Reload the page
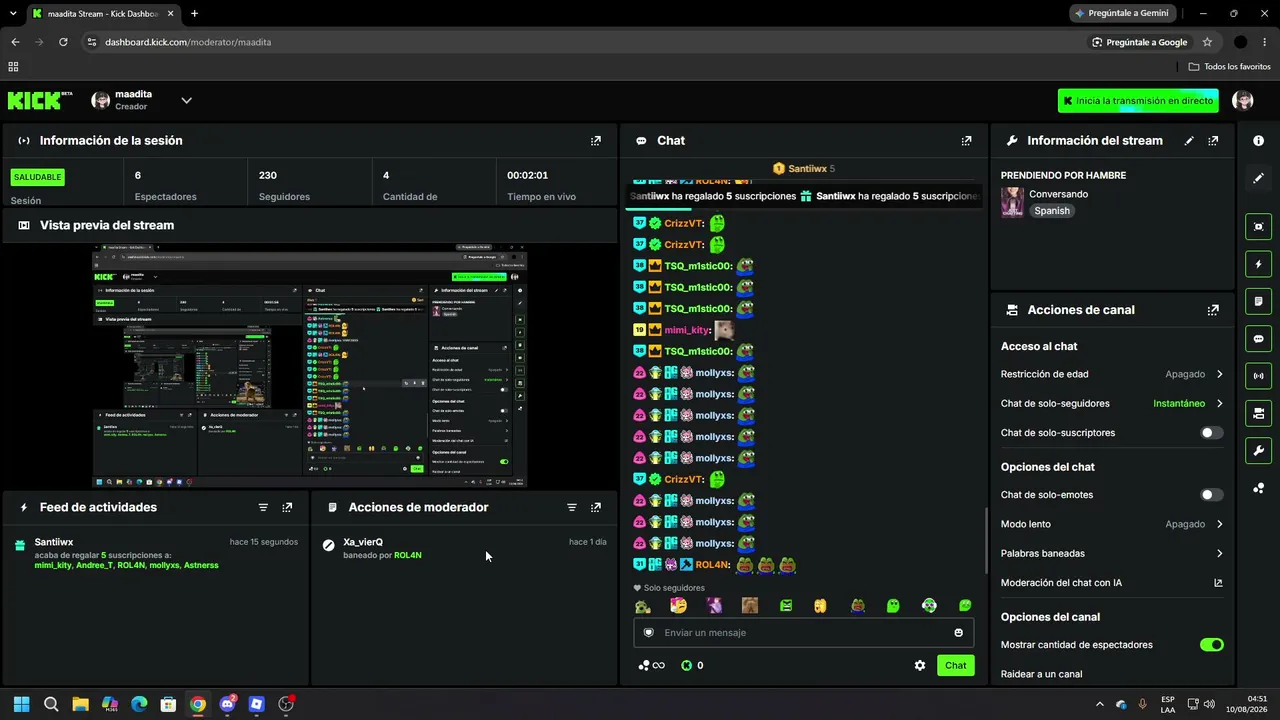Image resolution: width=1280 pixels, height=720 pixels. tap(63, 42)
